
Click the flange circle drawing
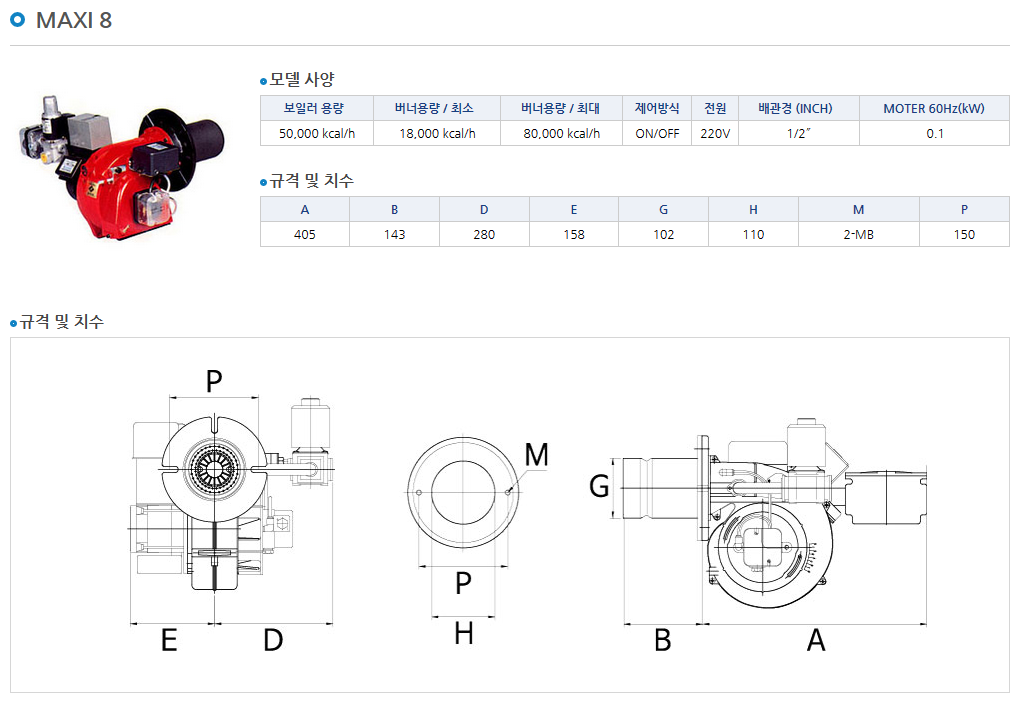[x=463, y=493]
